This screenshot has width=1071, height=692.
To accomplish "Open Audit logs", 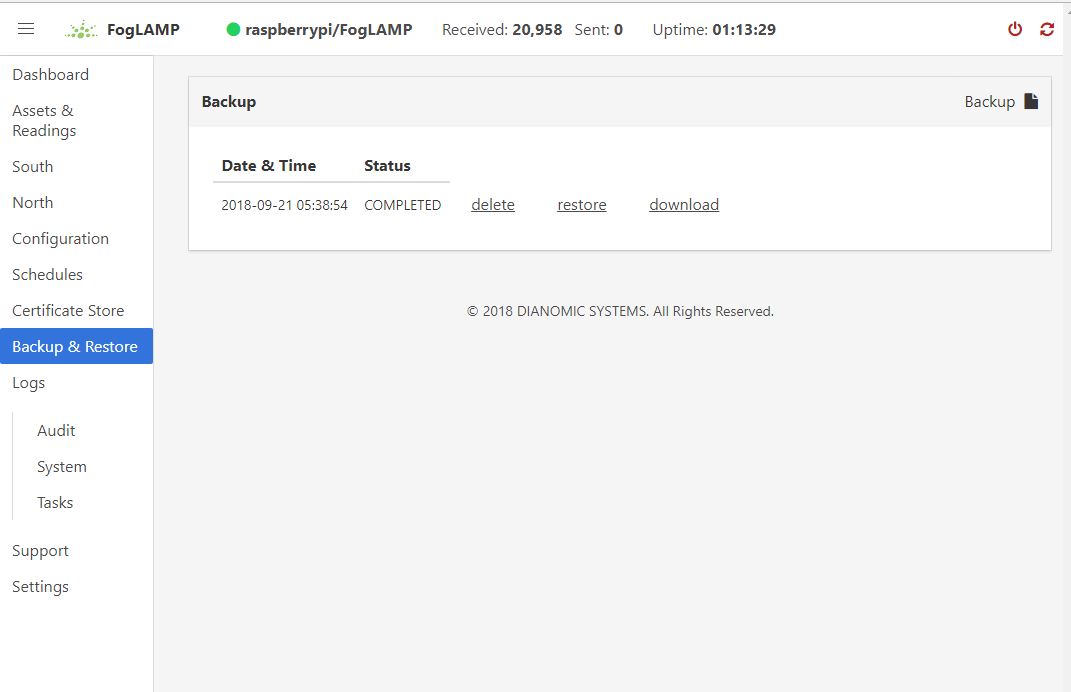I will pos(56,431).
